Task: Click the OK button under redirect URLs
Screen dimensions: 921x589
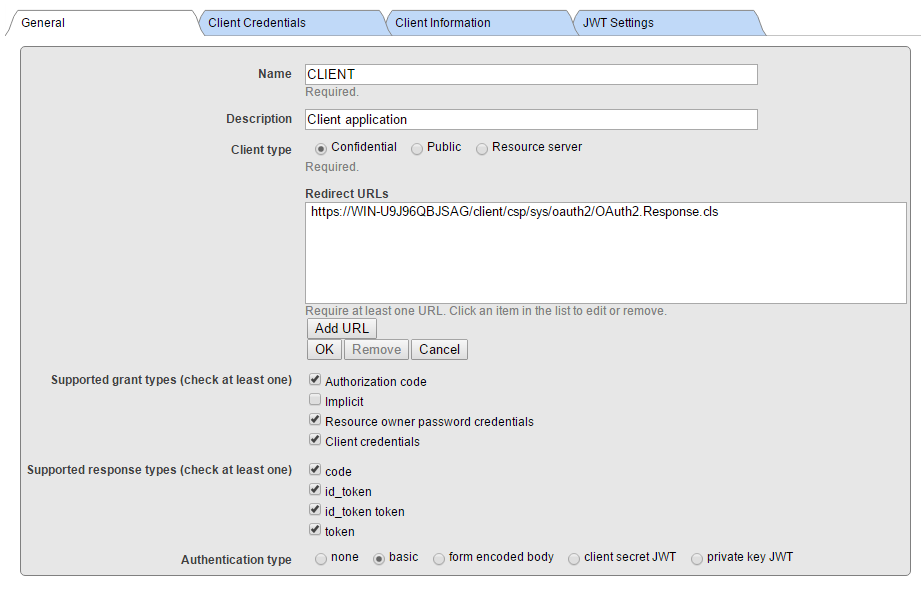Action: pyautogui.click(x=324, y=349)
